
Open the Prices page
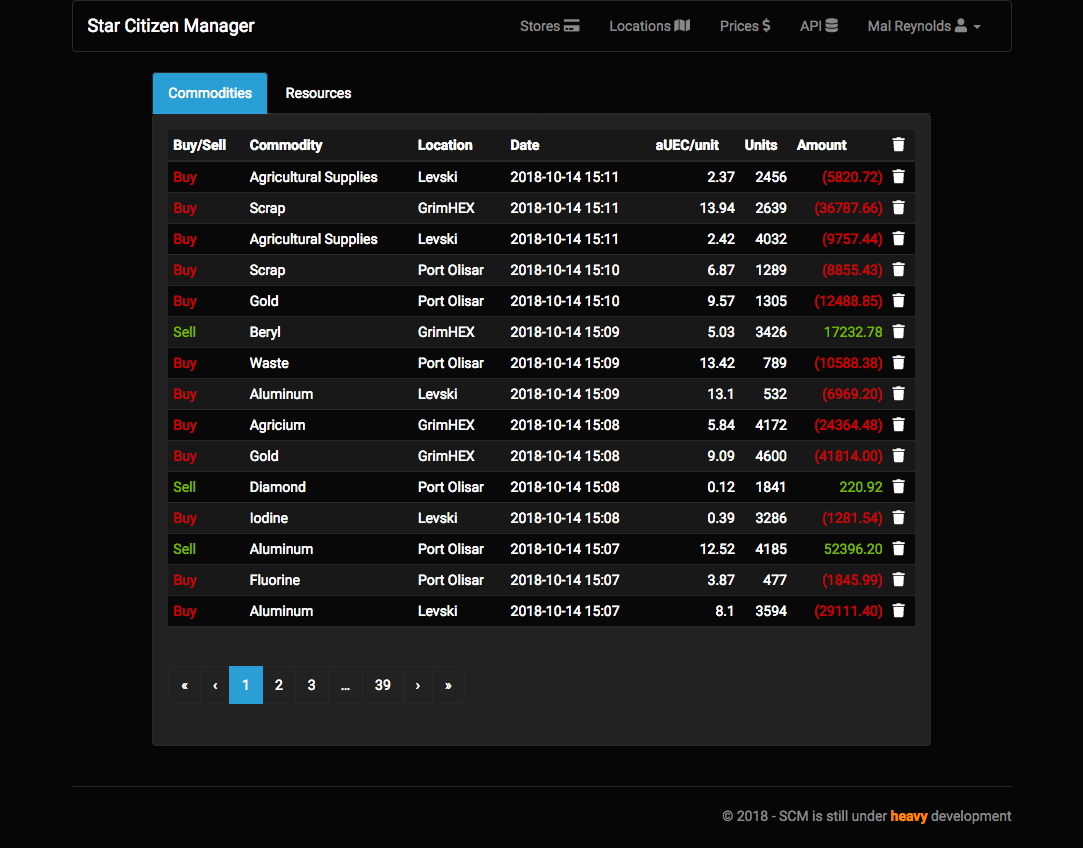[745, 26]
